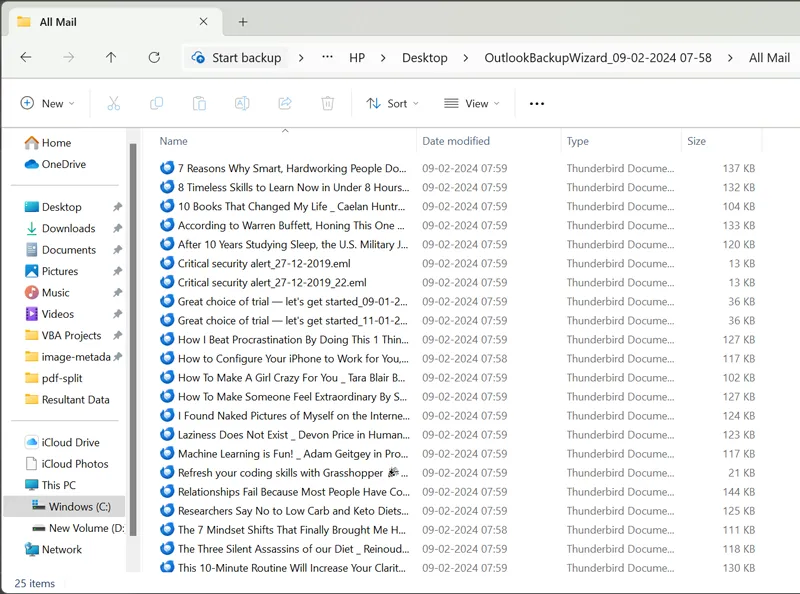800x594 pixels.
Task: Click the Share icon in toolbar
Action: (x=285, y=103)
